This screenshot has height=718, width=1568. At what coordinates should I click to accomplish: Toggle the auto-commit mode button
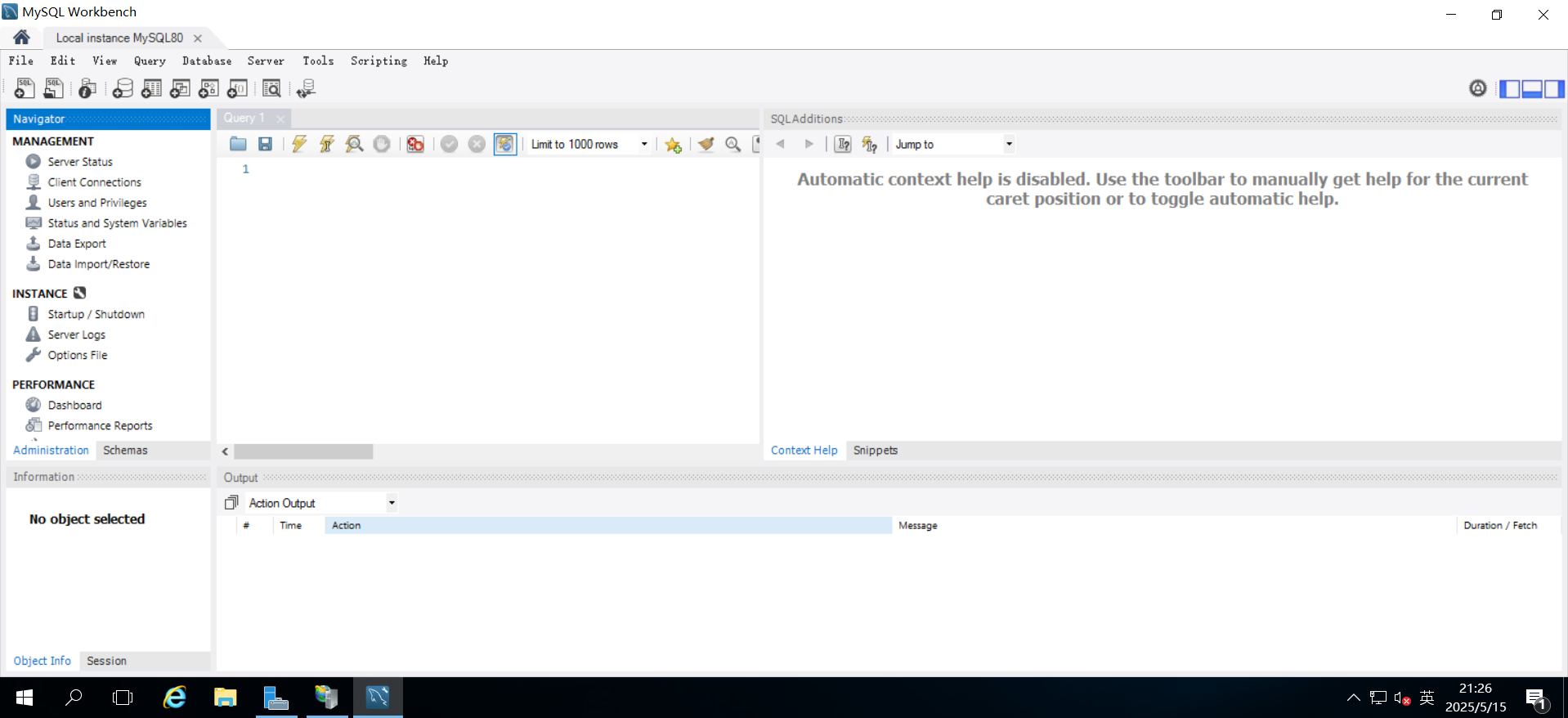click(x=505, y=144)
